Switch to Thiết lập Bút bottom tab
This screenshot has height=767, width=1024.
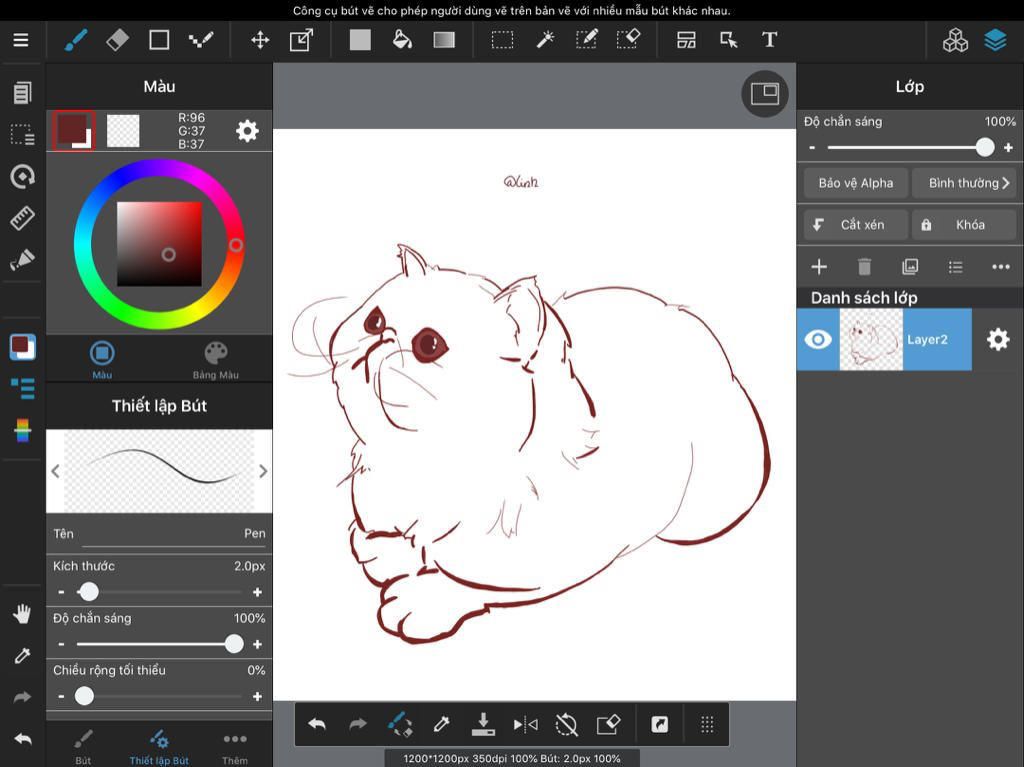pyautogui.click(x=159, y=747)
